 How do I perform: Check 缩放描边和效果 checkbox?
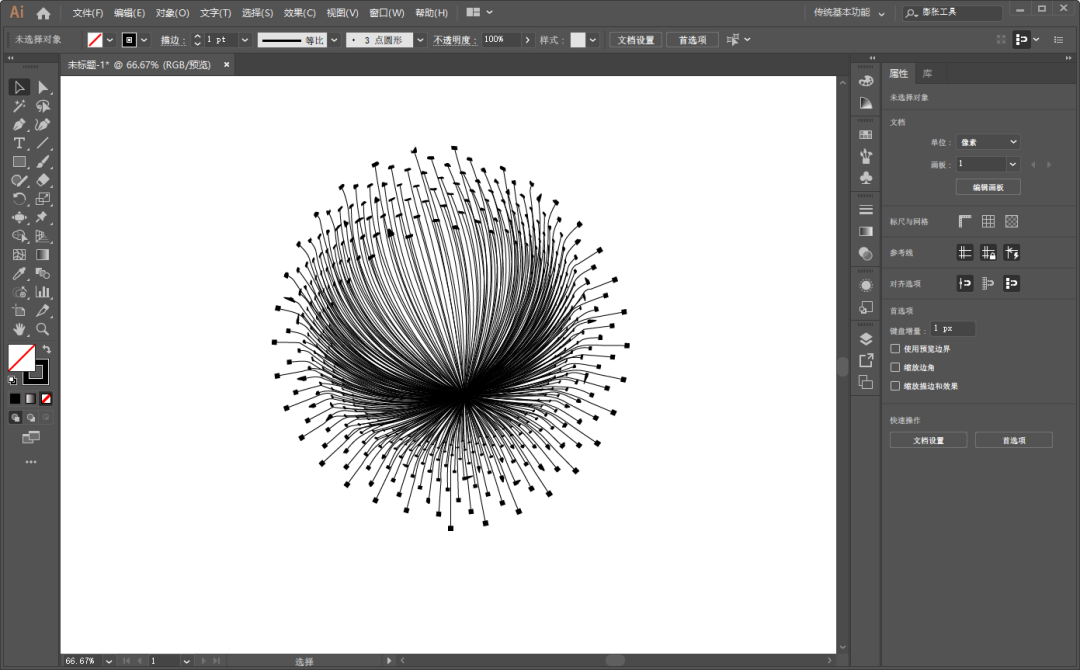(895, 386)
